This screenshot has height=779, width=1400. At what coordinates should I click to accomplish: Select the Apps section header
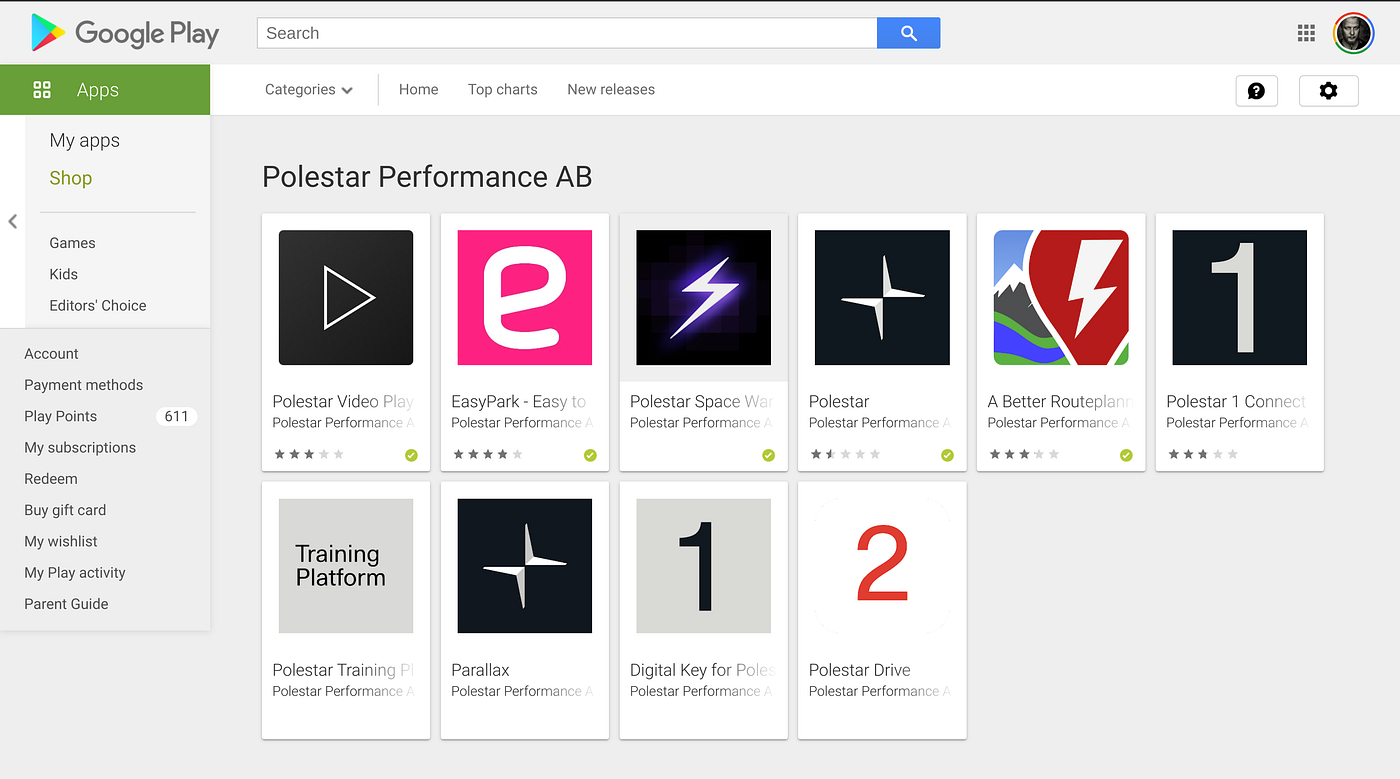[105, 90]
